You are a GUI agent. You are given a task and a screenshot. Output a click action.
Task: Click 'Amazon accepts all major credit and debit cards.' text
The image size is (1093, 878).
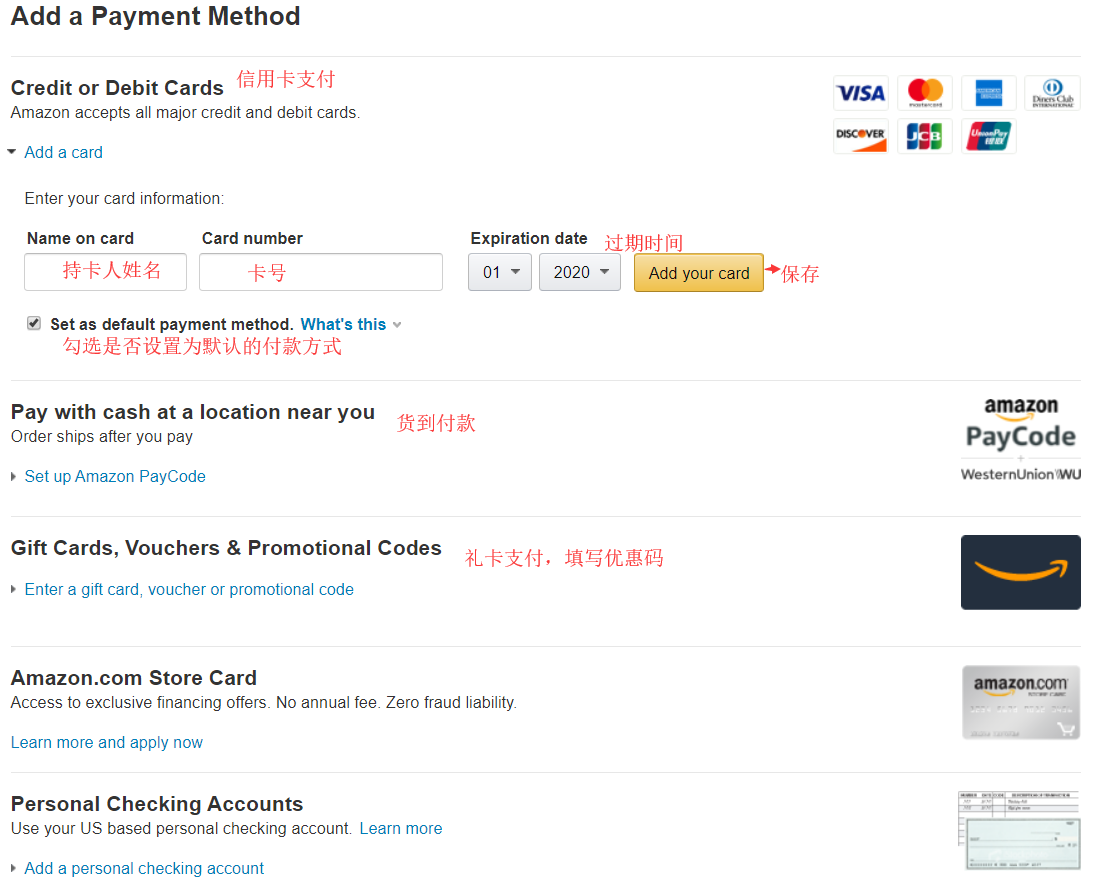point(185,112)
